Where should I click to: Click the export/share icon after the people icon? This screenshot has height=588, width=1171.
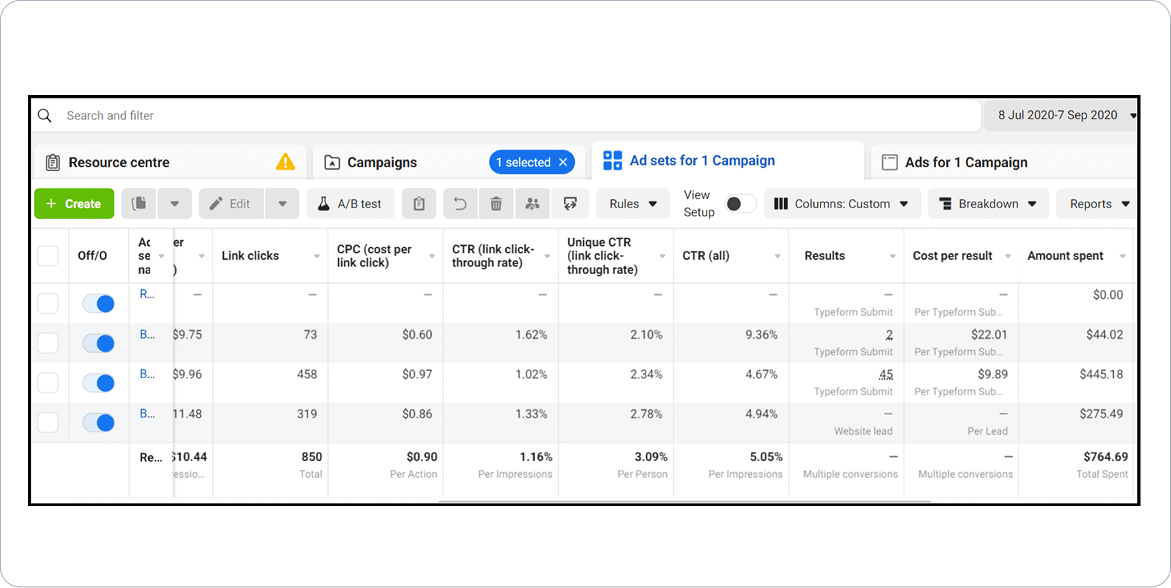click(x=570, y=204)
